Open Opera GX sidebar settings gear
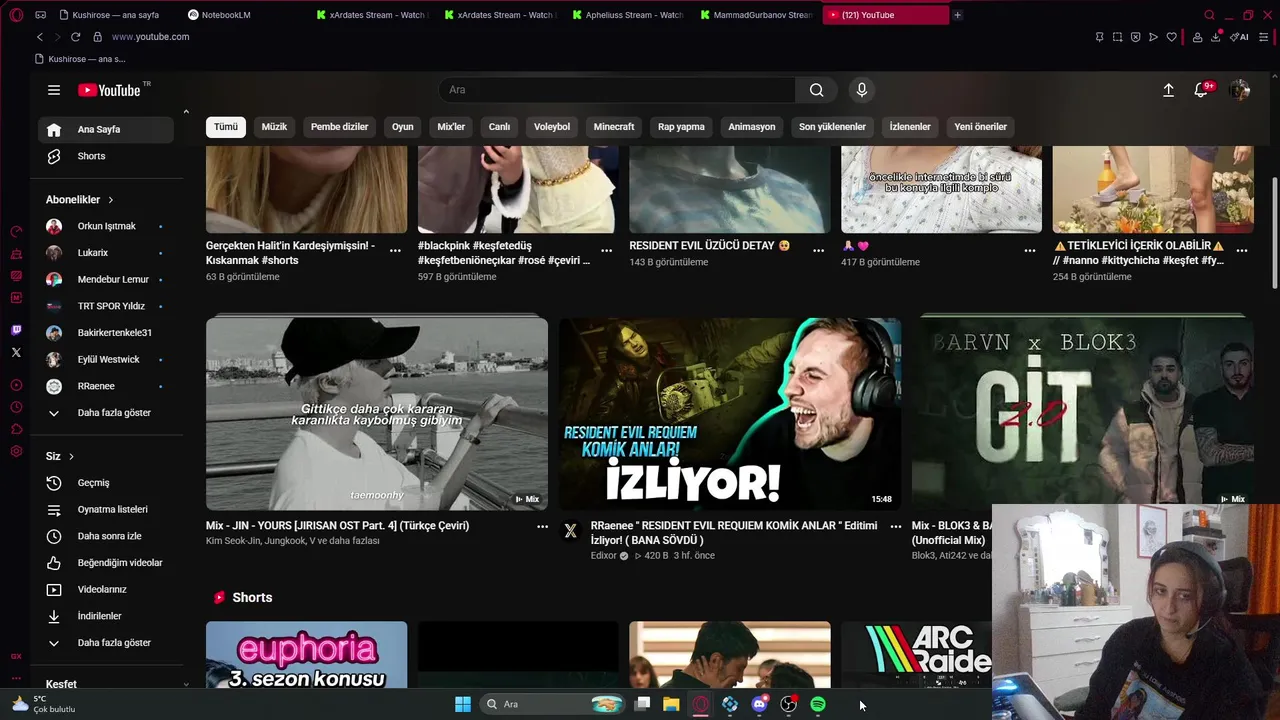1280x720 pixels. click(x=16, y=451)
